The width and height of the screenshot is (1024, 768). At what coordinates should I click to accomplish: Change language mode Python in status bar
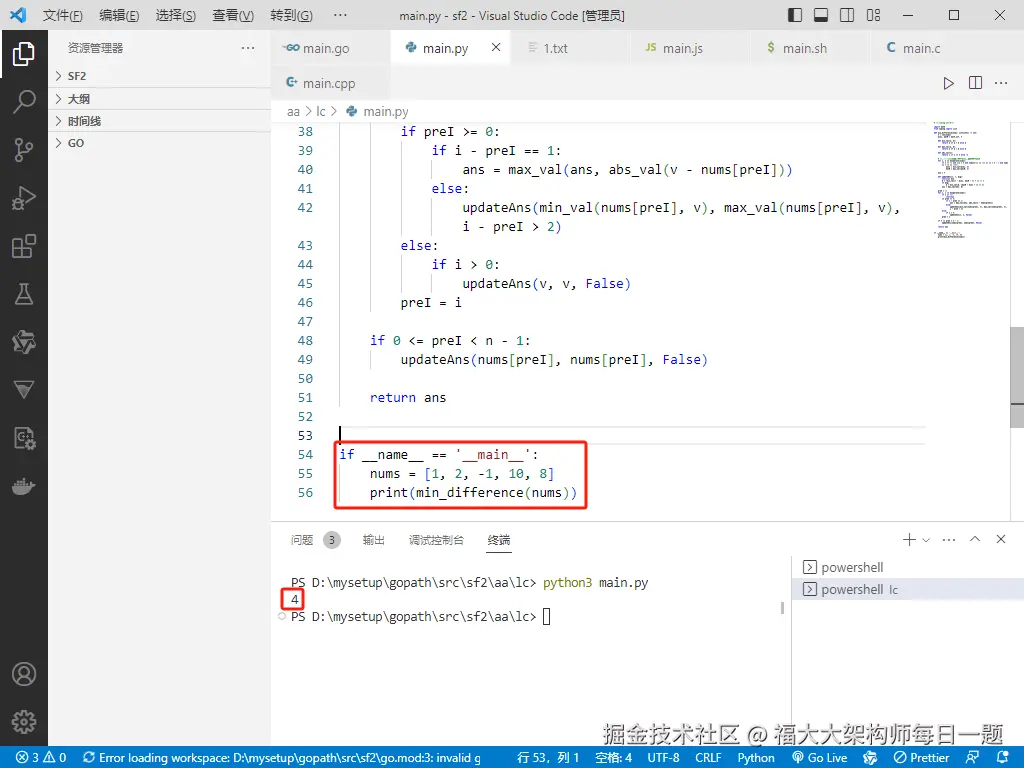pos(756,758)
